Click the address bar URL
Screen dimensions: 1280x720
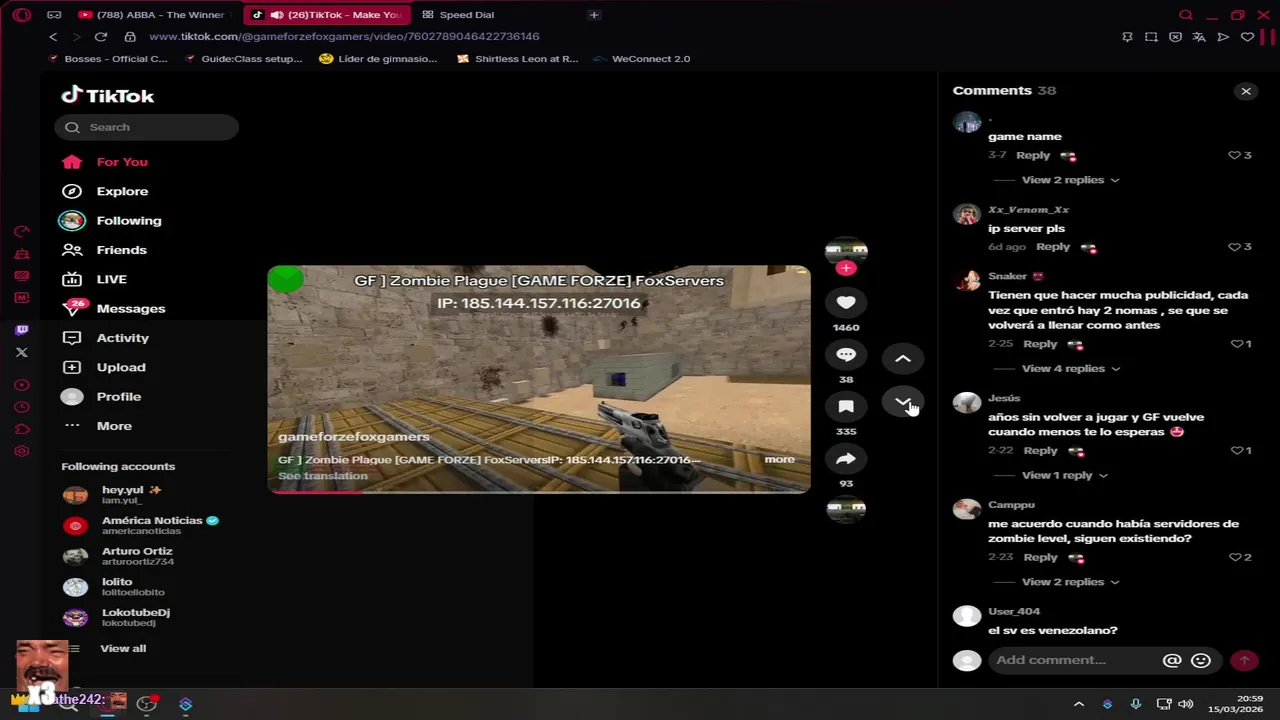pos(344,36)
